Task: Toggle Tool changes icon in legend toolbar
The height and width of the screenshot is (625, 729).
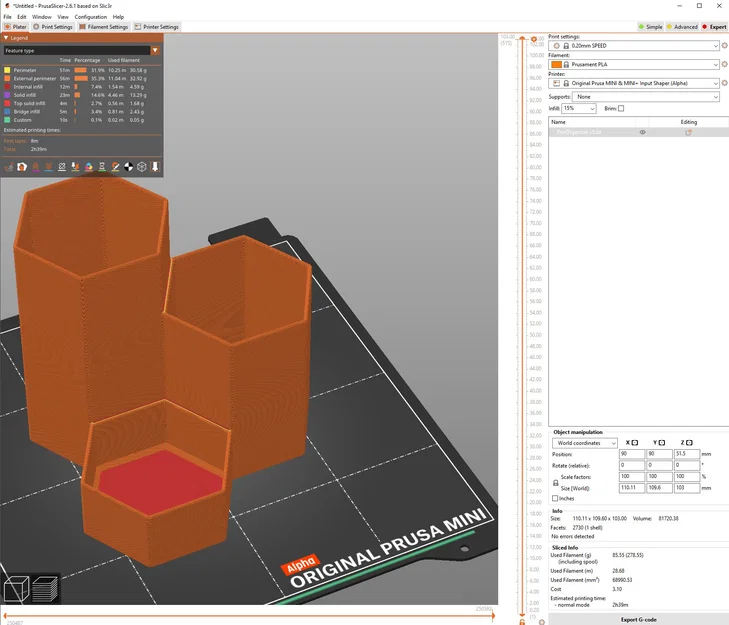Action: [75, 166]
